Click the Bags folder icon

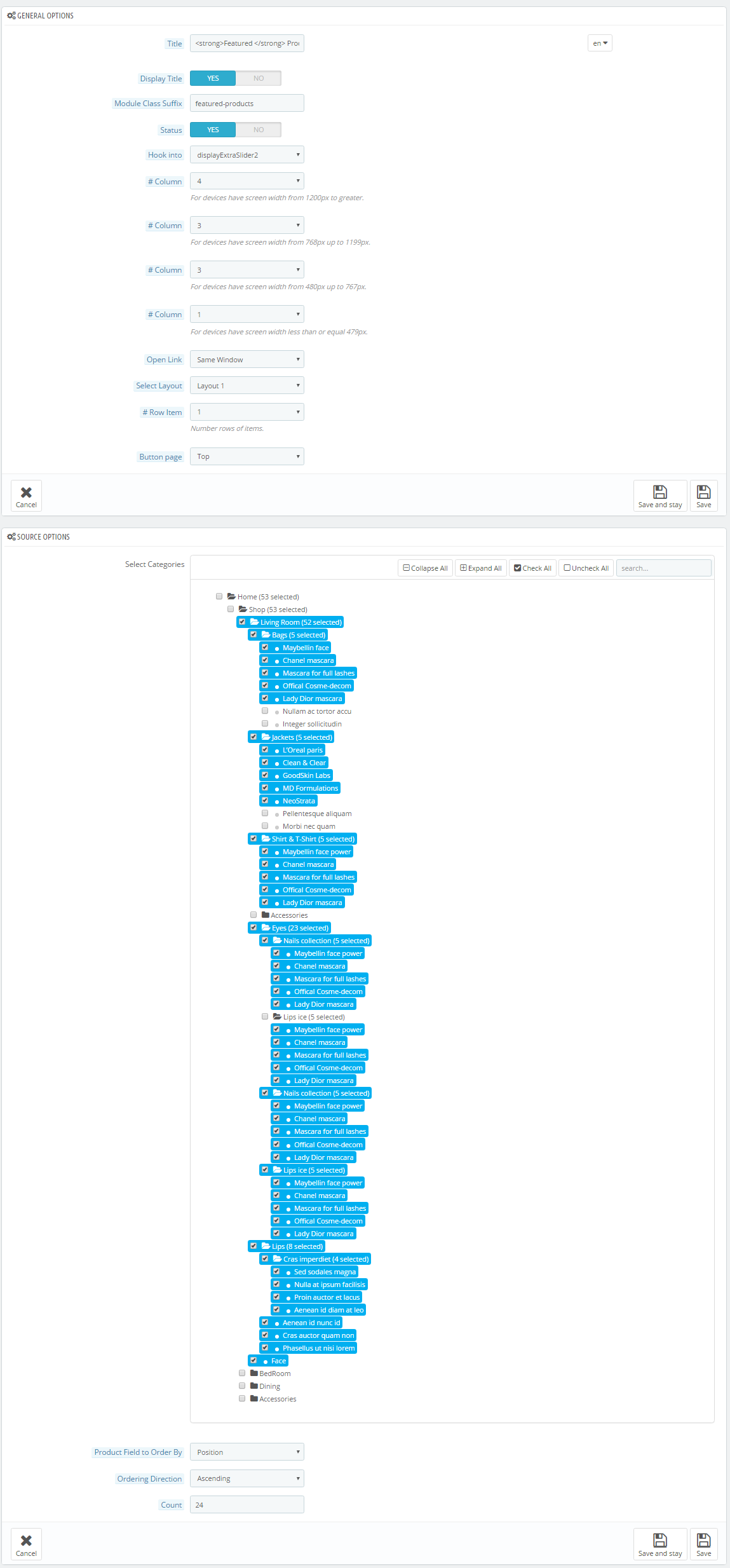(266, 634)
